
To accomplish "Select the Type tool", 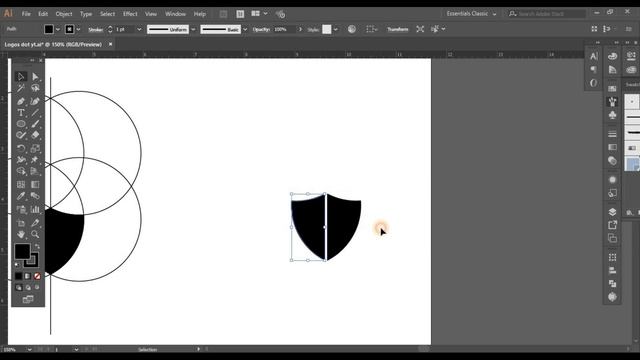I will (21, 113).
